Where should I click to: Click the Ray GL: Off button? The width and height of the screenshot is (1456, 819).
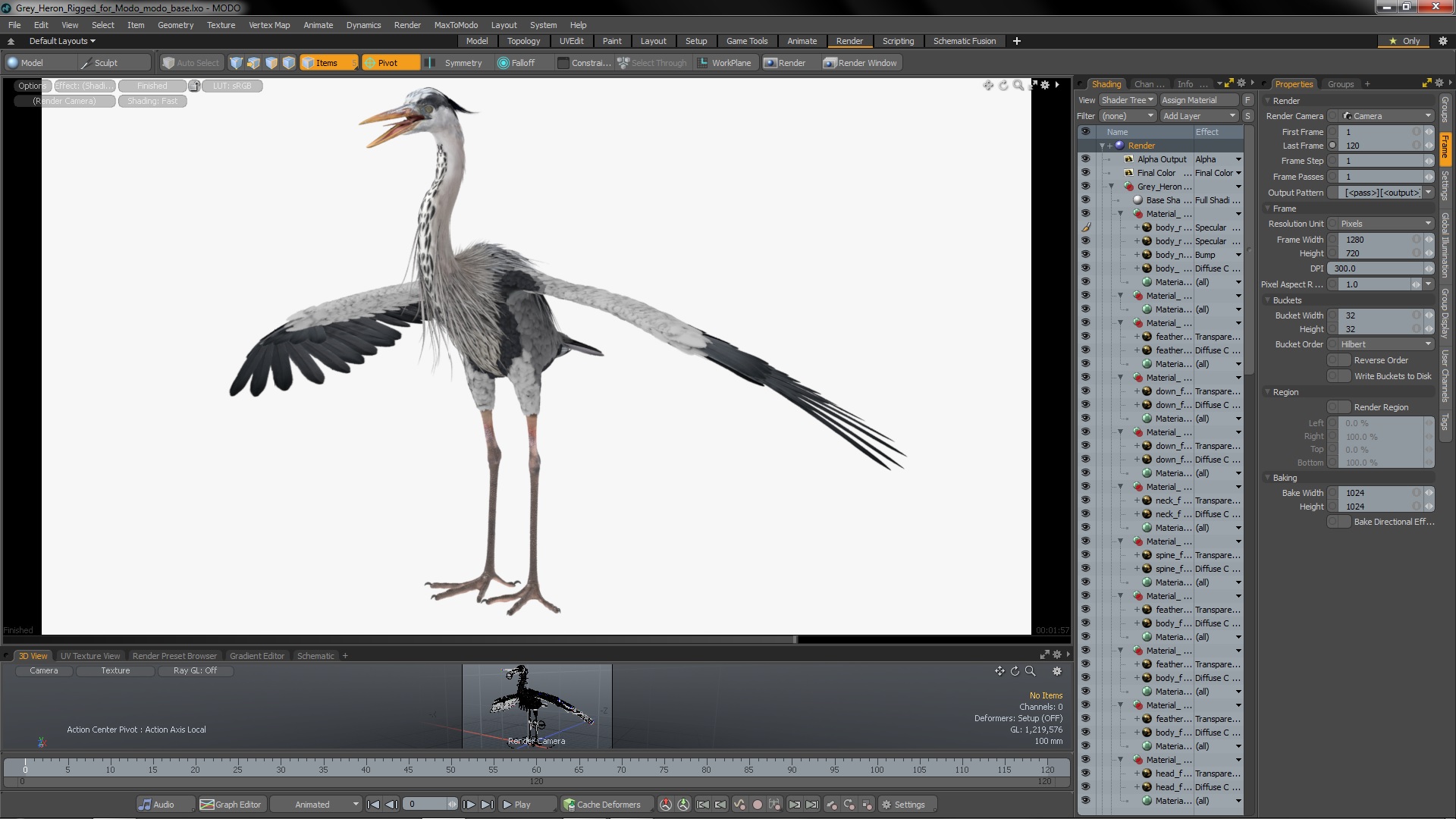195,670
